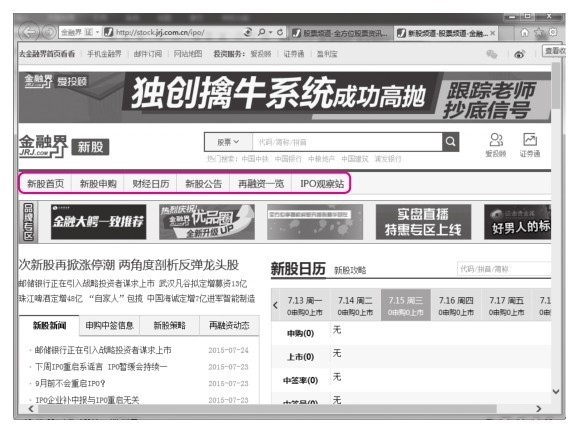Viewport: 577px width, 431px height.
Task: Open news 邮储银行正在引入战略投资者谋求上市 in list
Action: point(103,350)
